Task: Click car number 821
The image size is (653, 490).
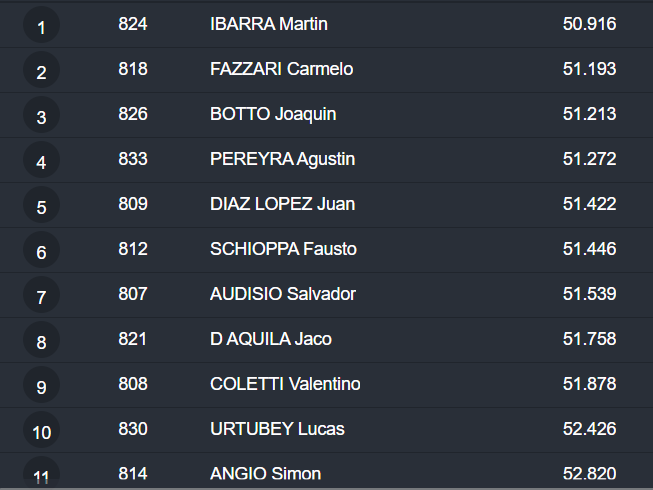Action: [132, 339]
